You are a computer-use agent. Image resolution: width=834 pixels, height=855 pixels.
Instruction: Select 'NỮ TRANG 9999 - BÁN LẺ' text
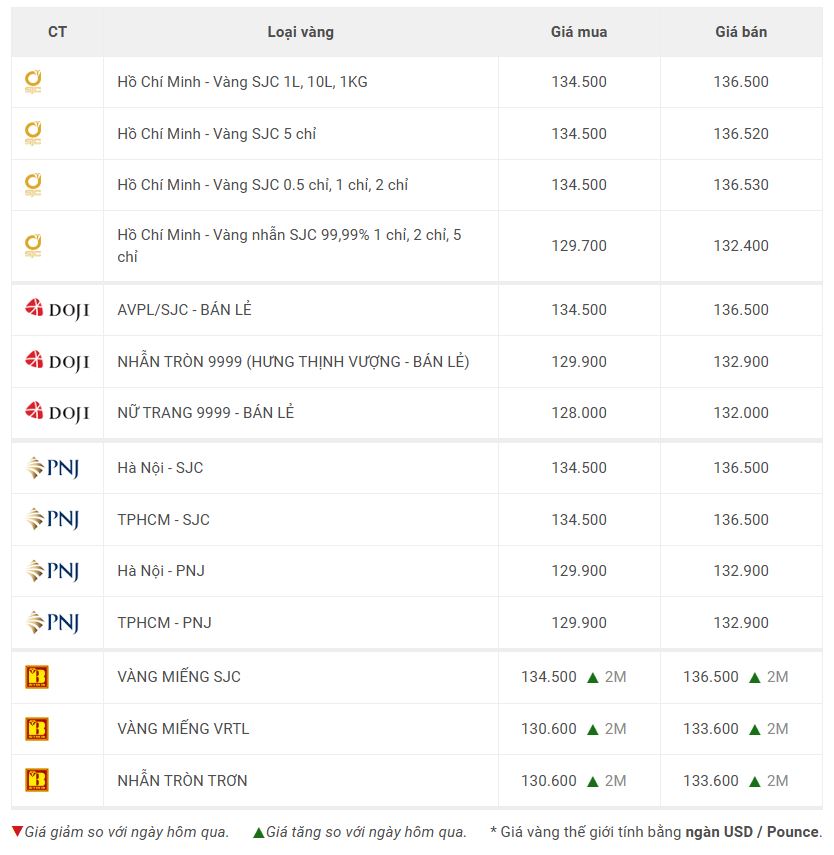[x=206, y=412]
